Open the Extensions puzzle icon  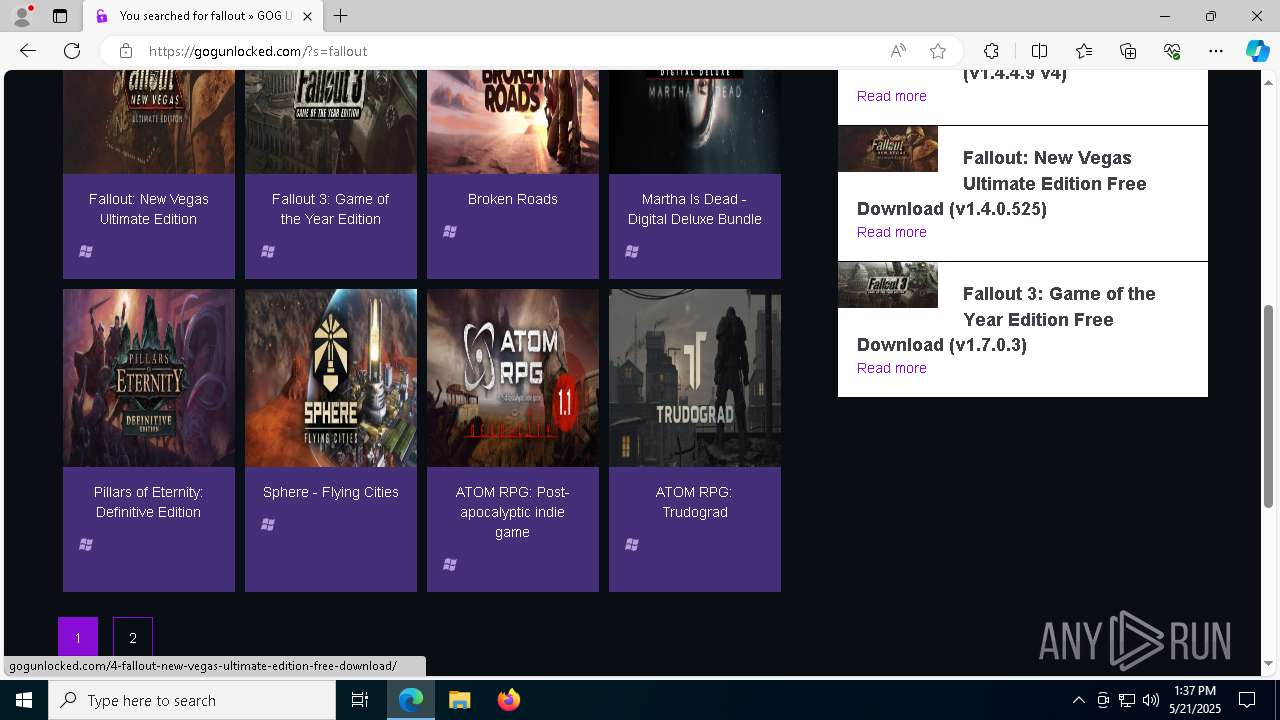(991, 51)
